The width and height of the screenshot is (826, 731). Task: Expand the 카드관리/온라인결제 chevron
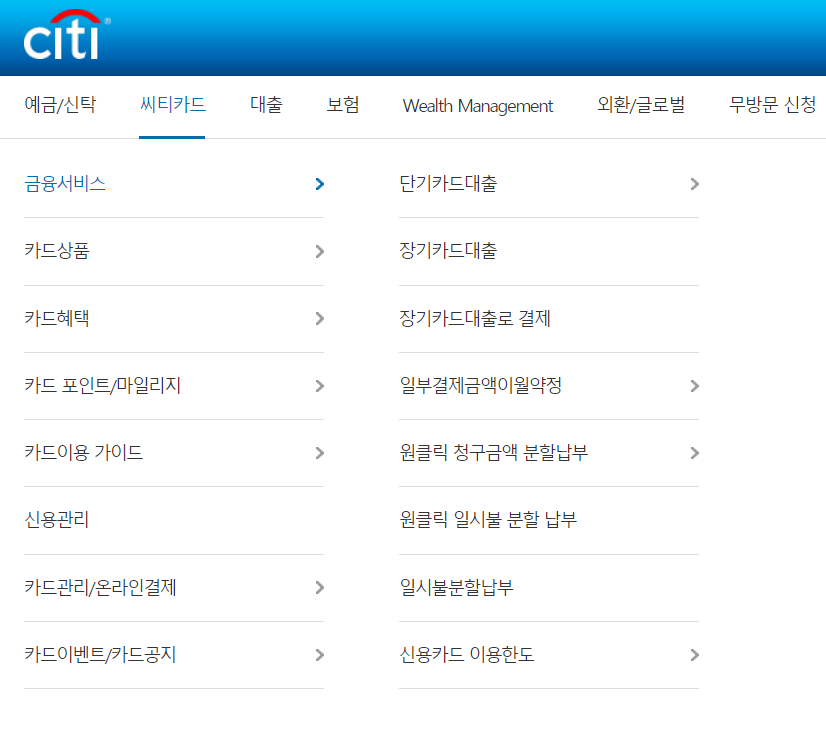pyautogui.click(x=319, y=588)
